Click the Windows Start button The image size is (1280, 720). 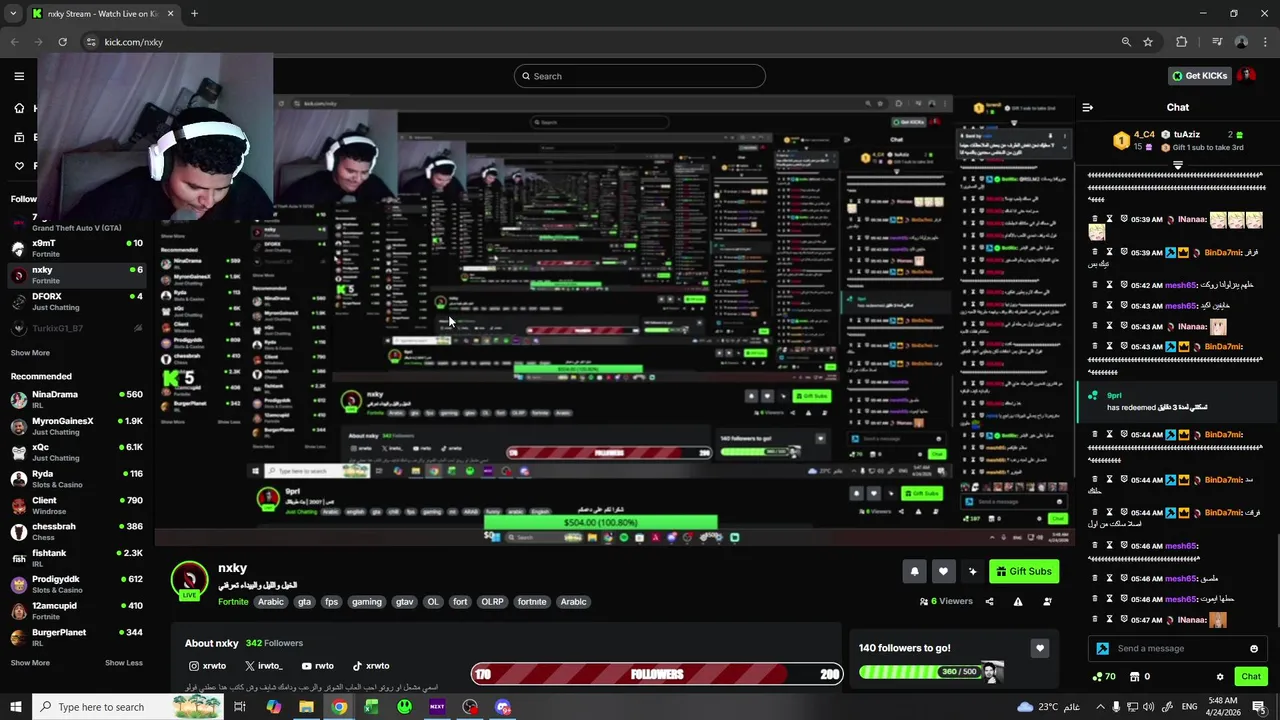click(x=16, y=707)
